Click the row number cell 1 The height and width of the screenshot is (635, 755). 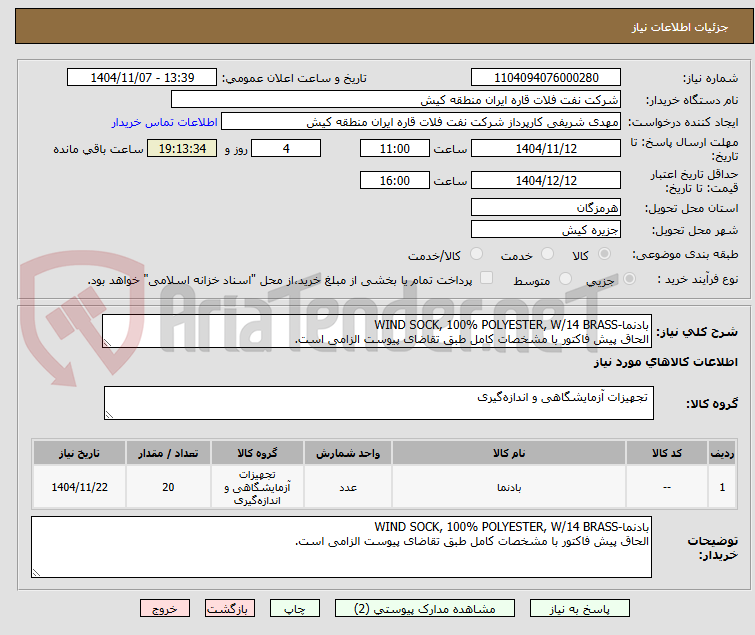coord(722,487)
